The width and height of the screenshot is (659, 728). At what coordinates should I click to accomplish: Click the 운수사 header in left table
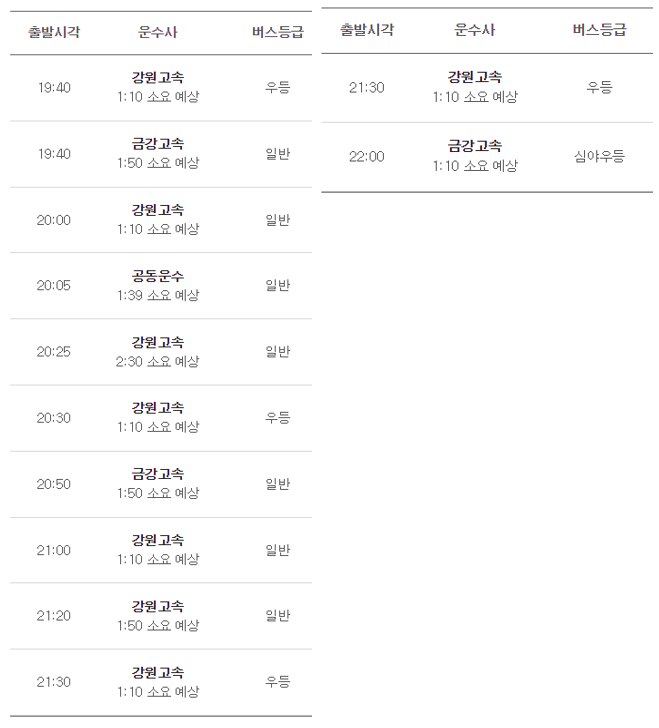[158, 32]
